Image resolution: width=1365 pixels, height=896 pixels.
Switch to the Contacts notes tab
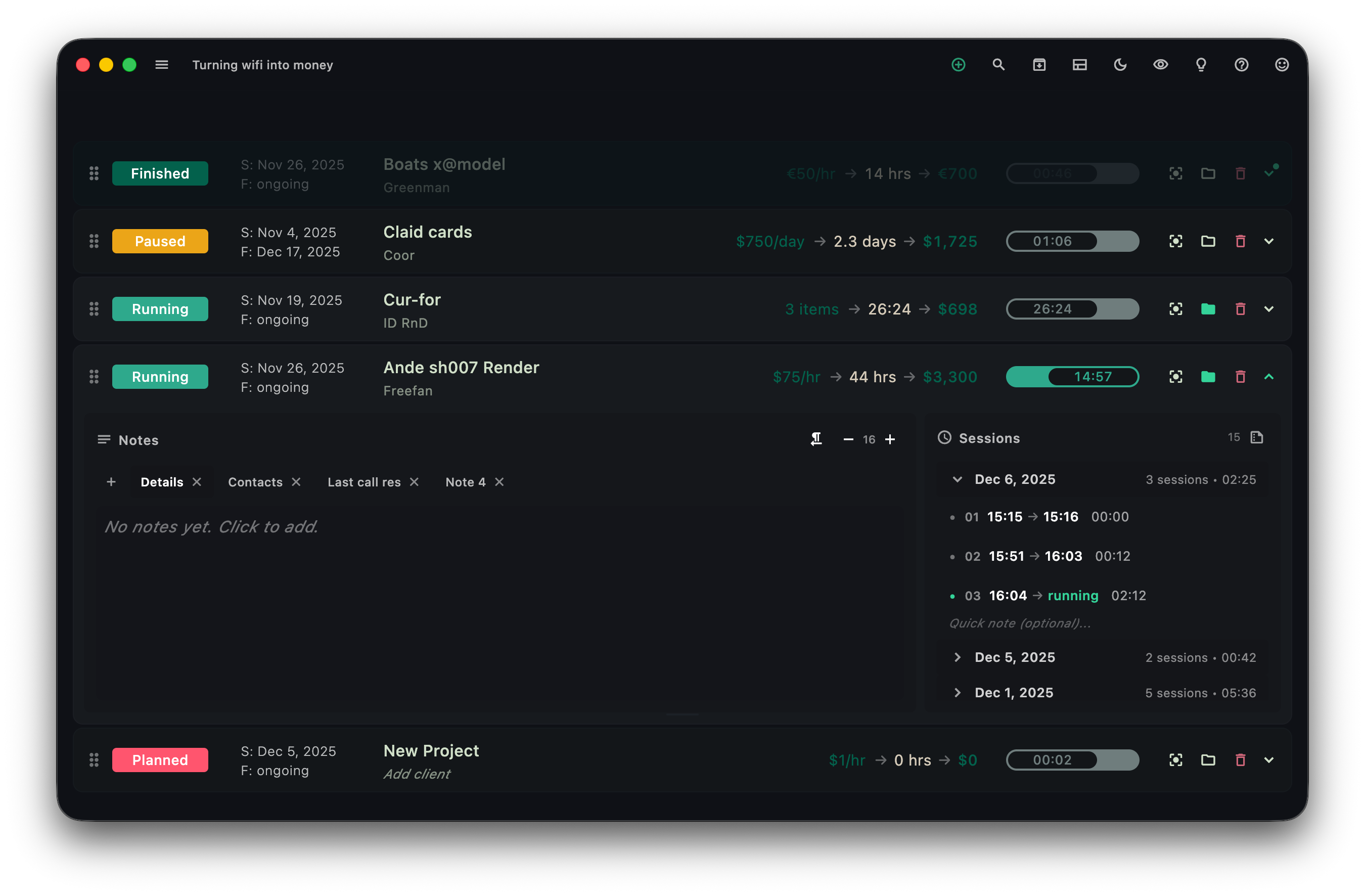(255, 482)
